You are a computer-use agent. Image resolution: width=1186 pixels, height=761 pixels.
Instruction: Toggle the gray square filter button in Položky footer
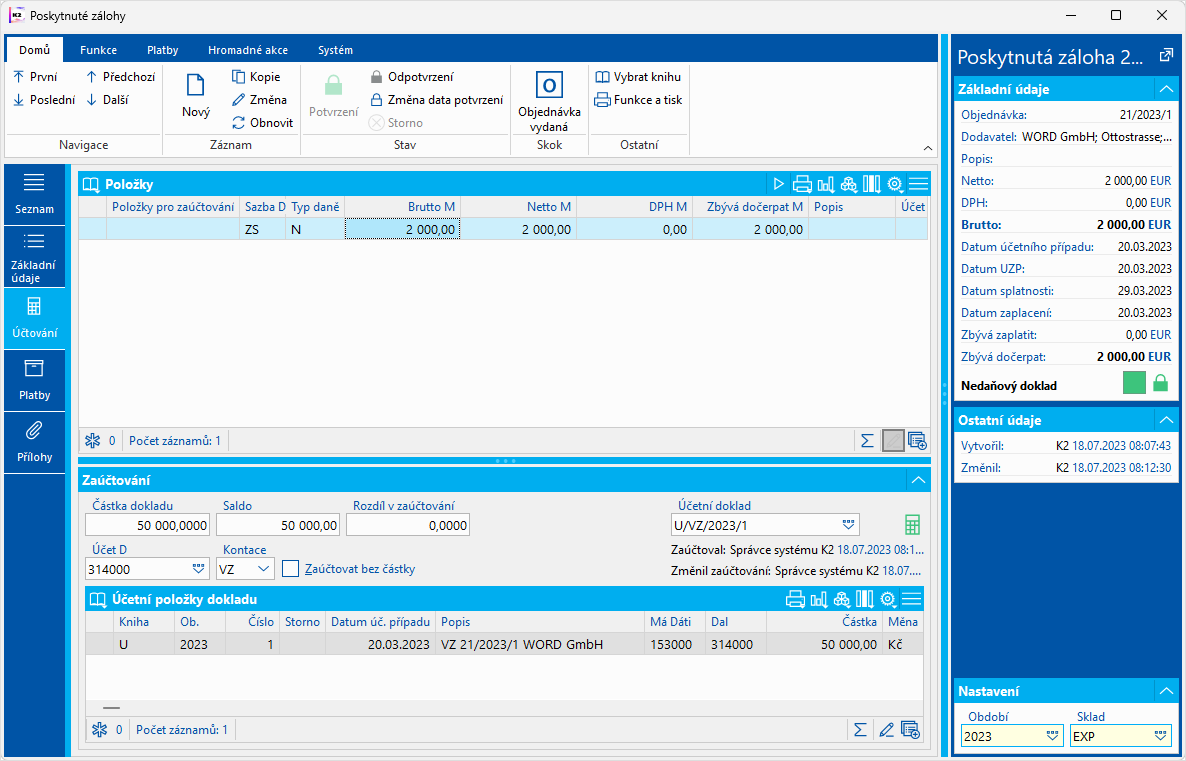click(893, 441)
